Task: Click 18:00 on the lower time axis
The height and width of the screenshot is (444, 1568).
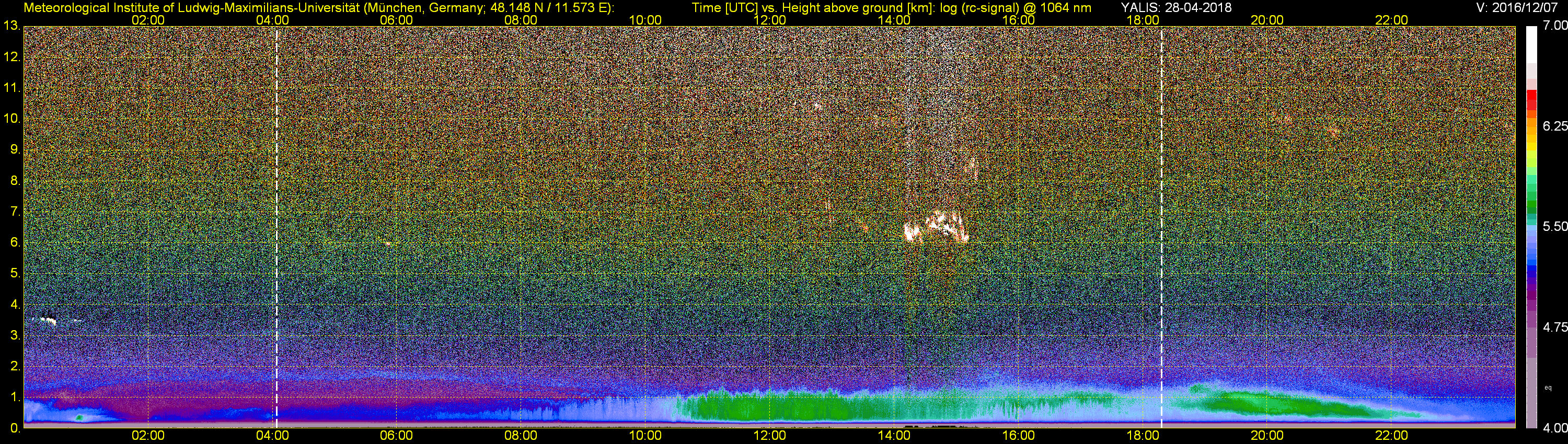Action: click(x=1143, y=436)
